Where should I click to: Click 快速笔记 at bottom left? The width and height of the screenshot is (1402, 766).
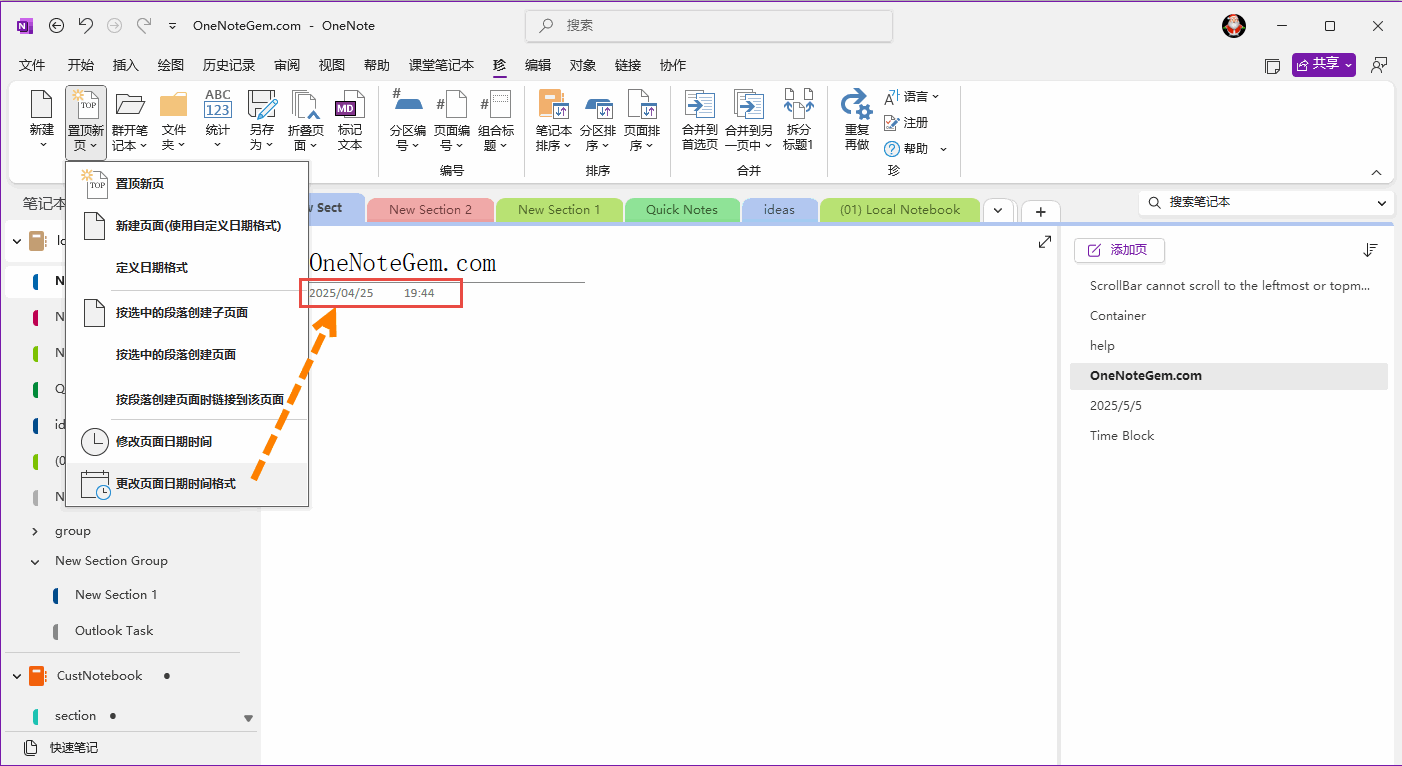(62, 748)
